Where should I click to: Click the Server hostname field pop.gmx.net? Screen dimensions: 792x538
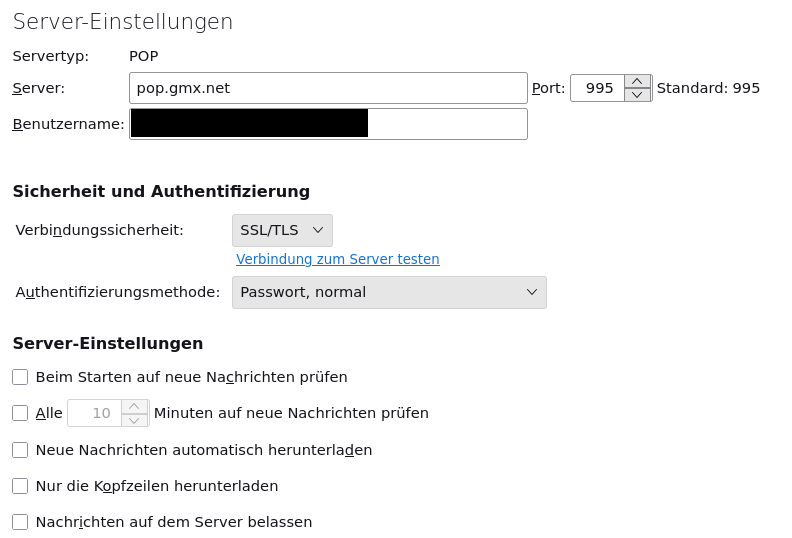click(327, 88)
